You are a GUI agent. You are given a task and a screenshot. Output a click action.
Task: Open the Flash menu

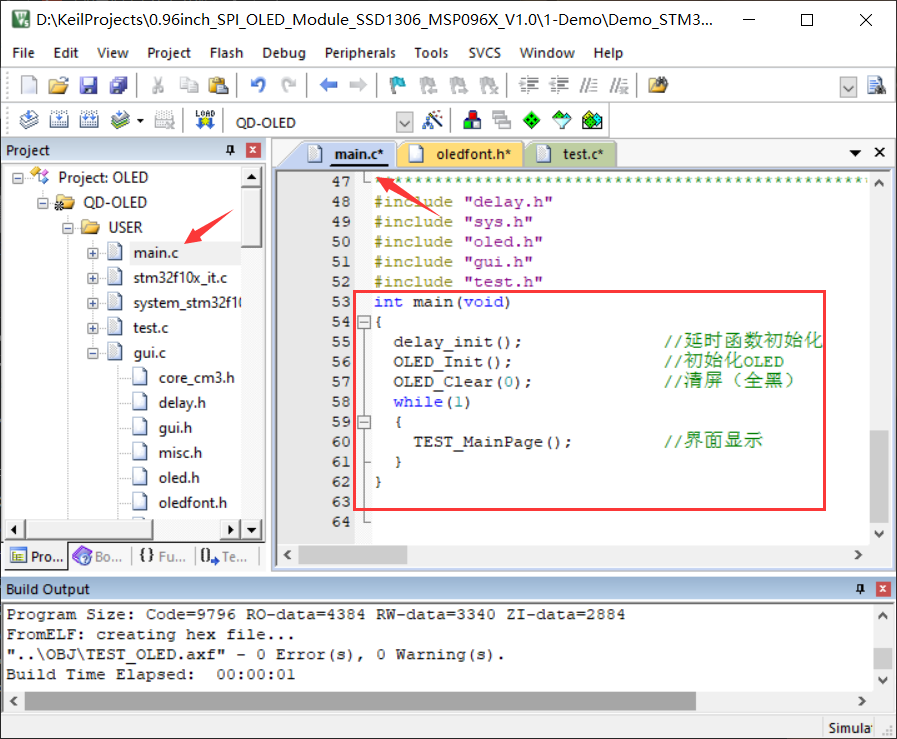[x=227, y=53]
